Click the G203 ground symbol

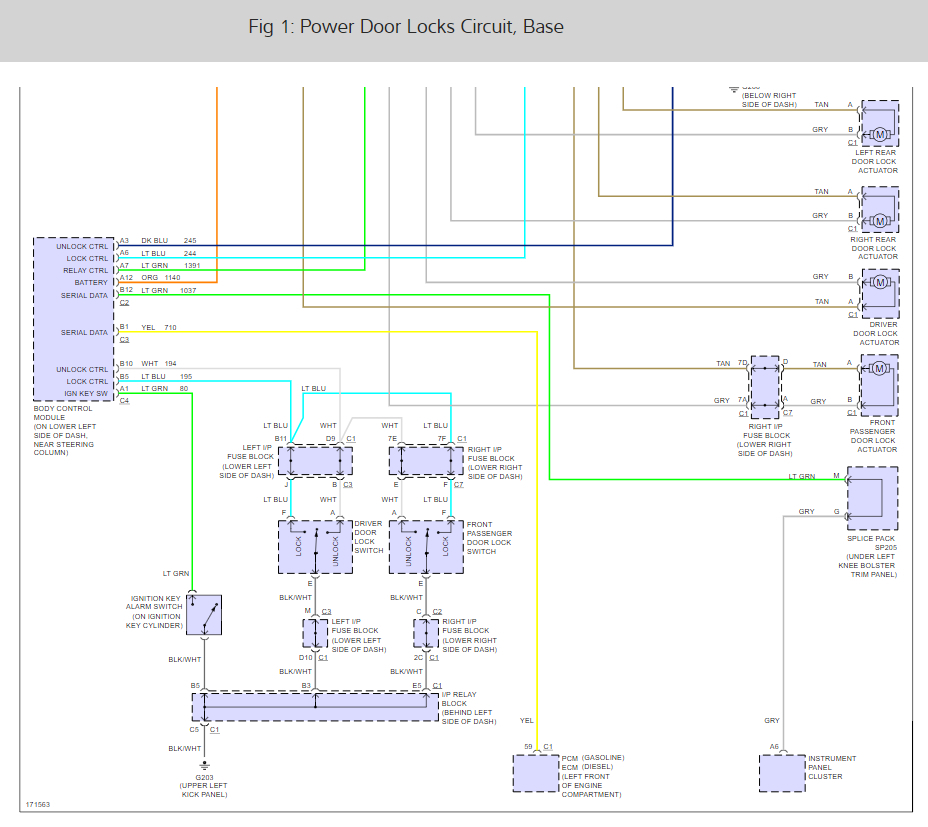pyautogui.click(x=204, y=767)
